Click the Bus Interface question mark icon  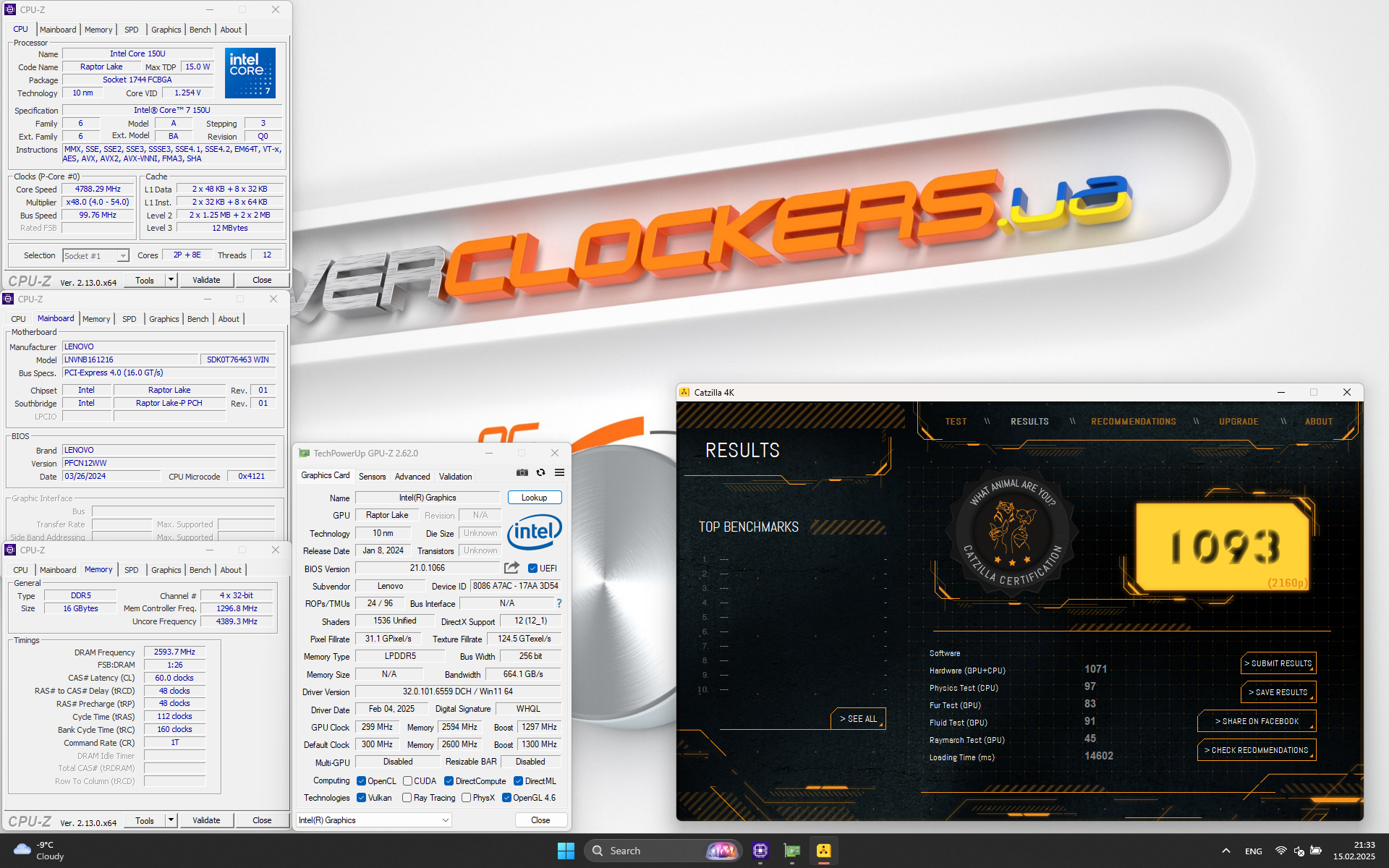(558, 603)
